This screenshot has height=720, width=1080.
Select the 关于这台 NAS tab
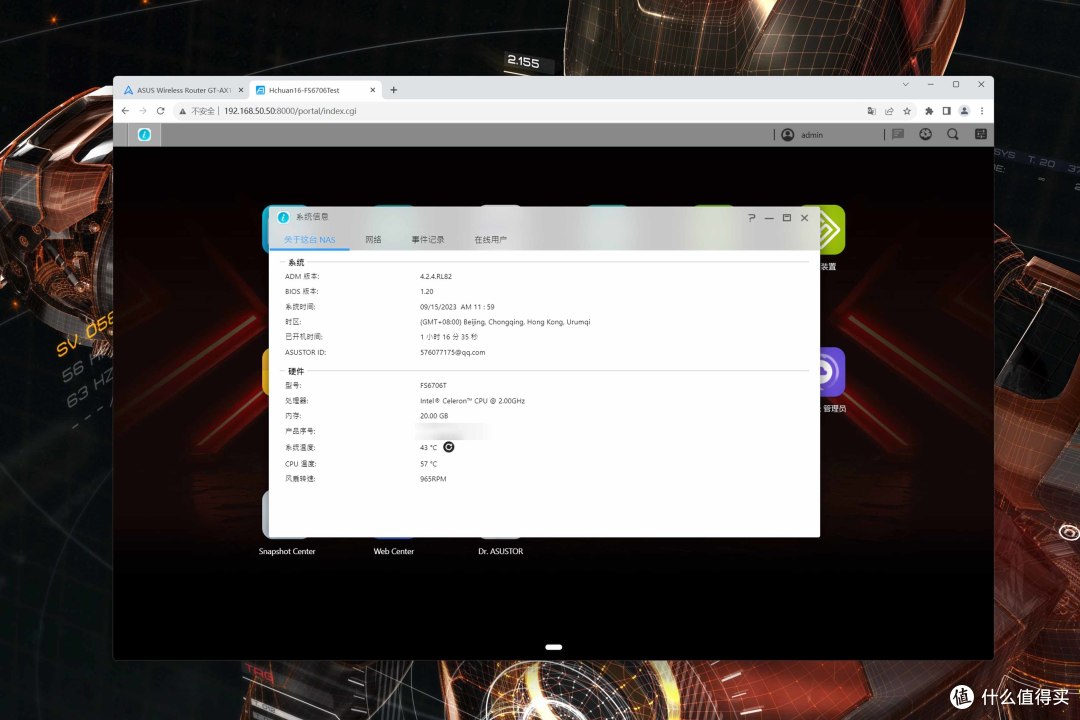coord(309,240)
